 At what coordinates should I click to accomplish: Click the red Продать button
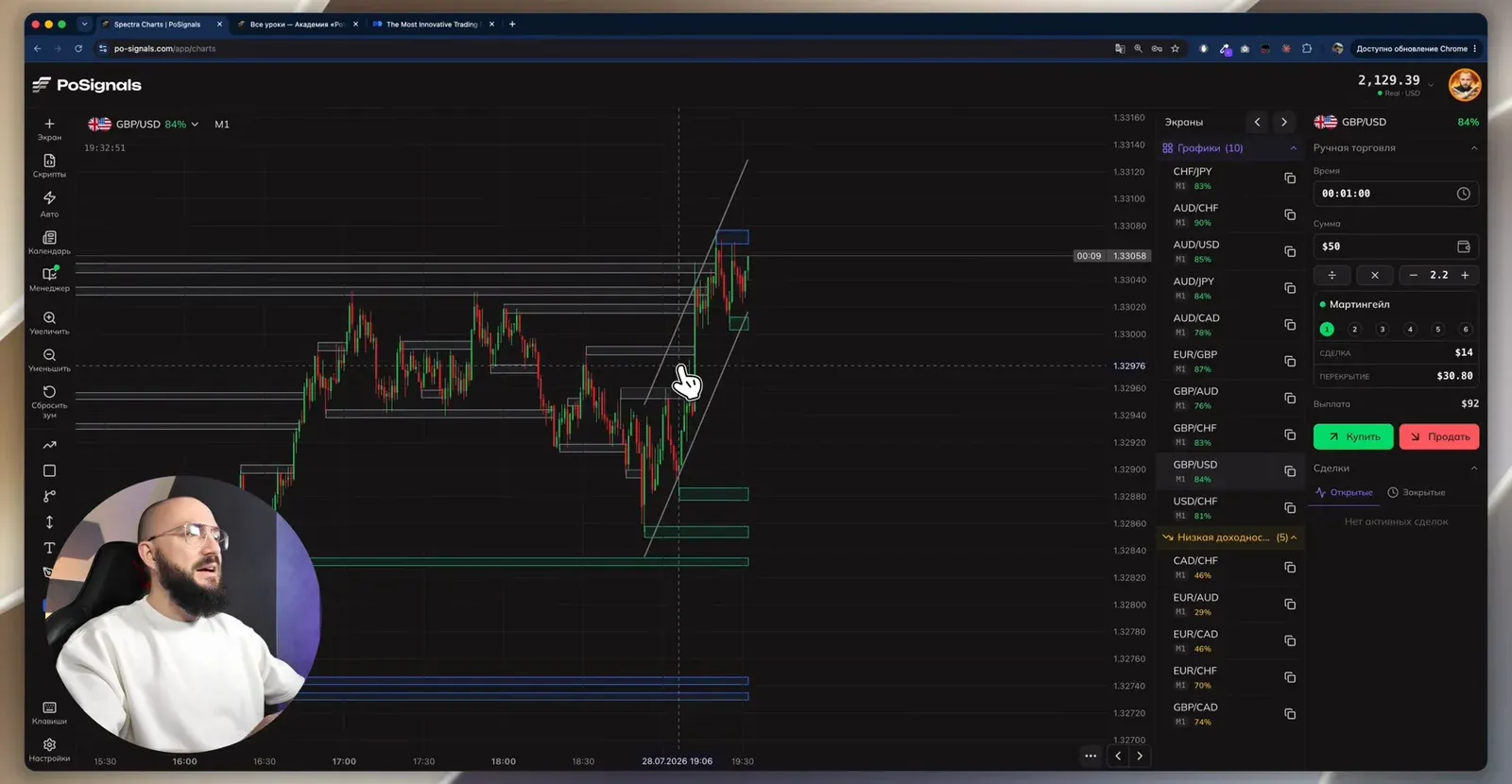tap(1439, 436)
